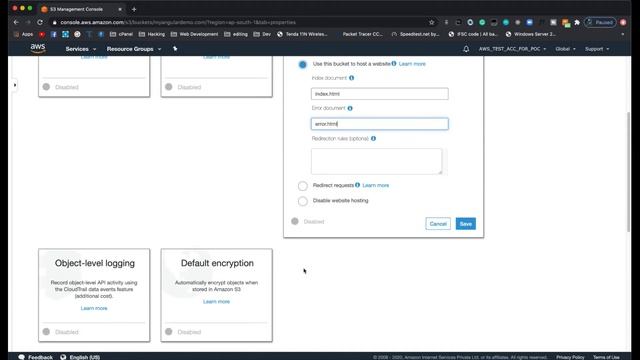This screenshot has width=640, height=360.
Task: Go back using browser back arrow
Action: (16, 22)
